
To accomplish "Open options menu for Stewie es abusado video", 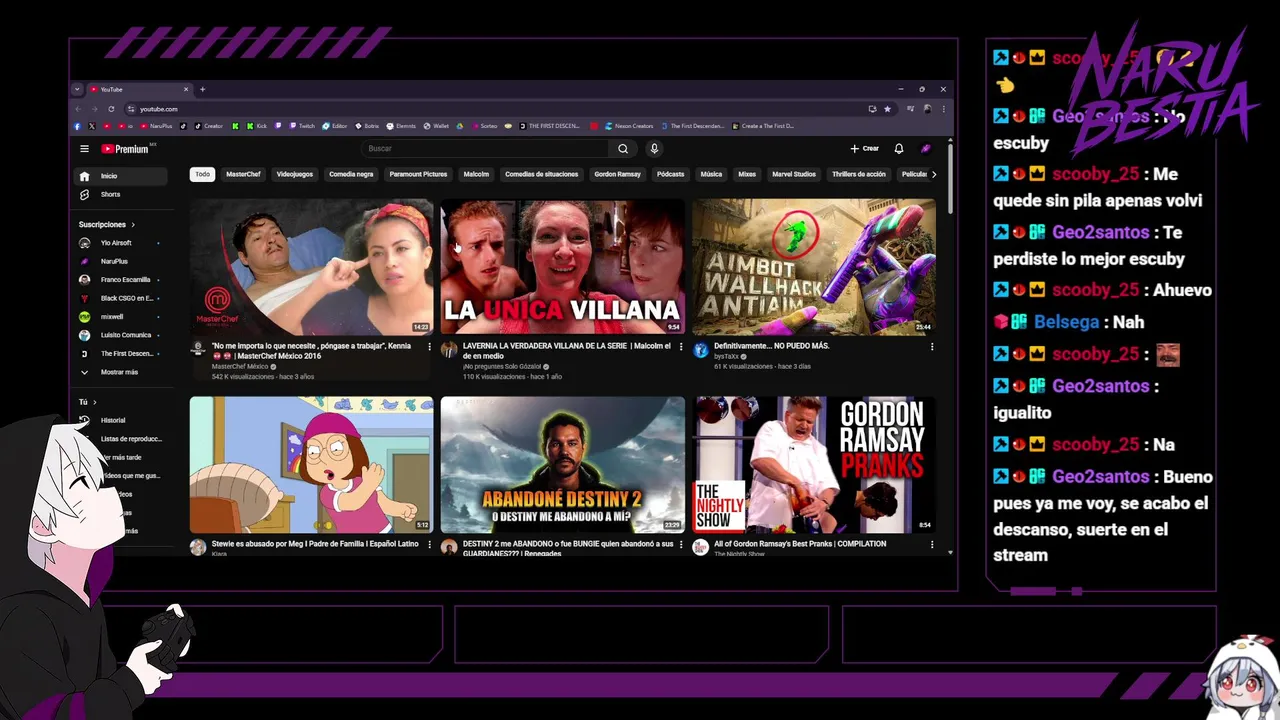I will pyautogui.click(x=430, y=545).
